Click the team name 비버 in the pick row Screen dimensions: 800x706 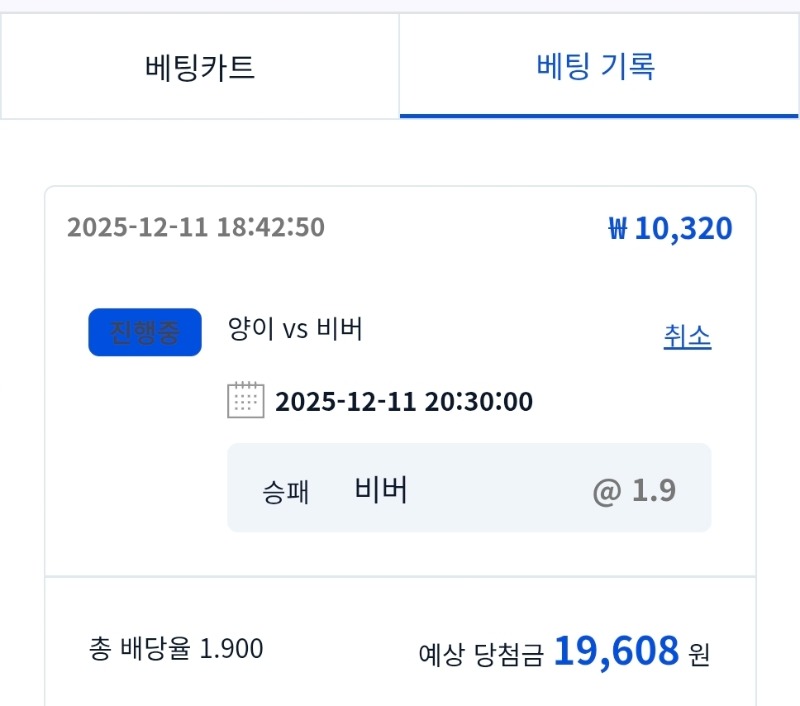pyautogui.click(x=379, y=488)
